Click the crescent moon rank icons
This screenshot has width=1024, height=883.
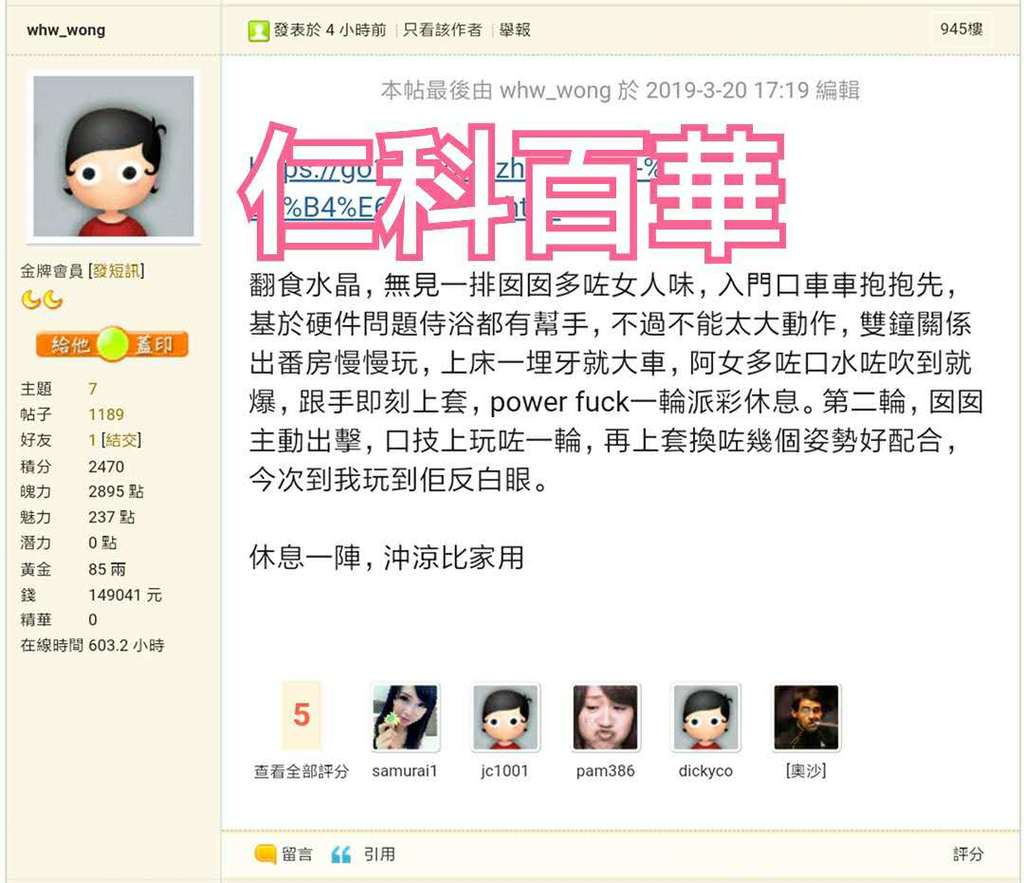click(x=42, y=300)
